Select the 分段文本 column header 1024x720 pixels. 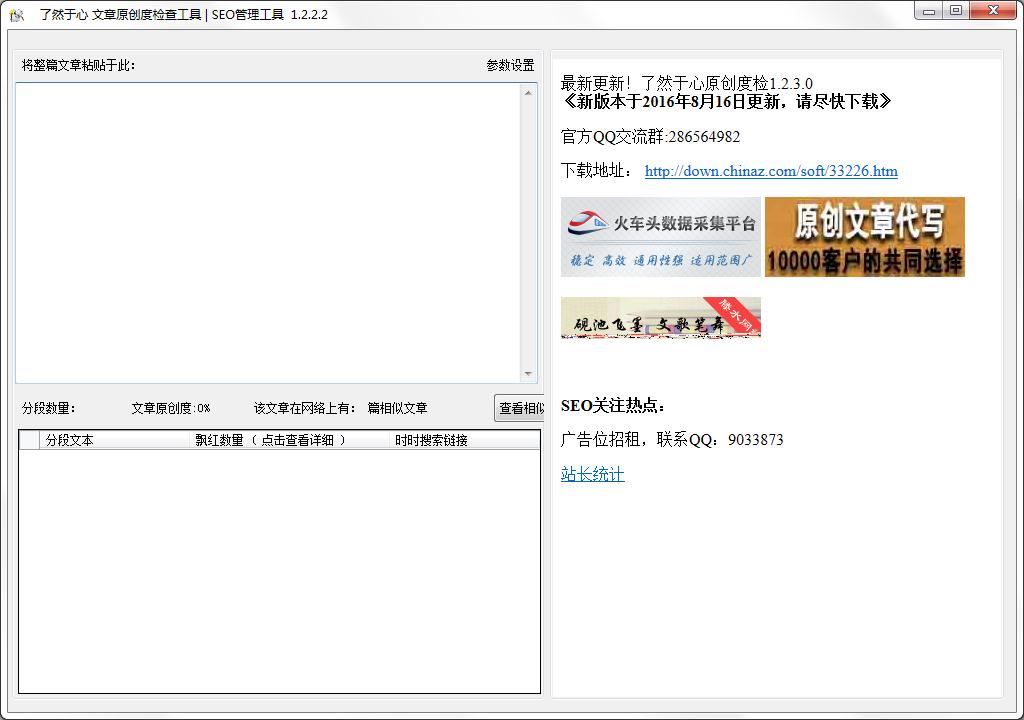click(x=115, y=440)
